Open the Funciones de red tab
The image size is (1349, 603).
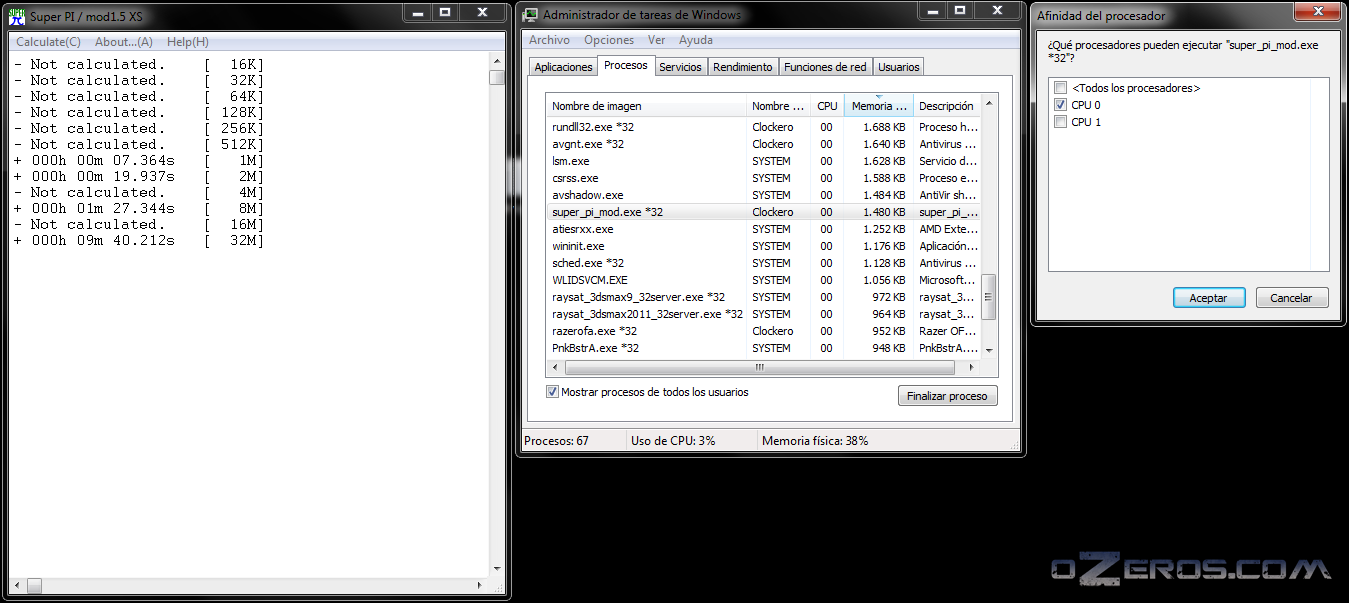[825, 67]
